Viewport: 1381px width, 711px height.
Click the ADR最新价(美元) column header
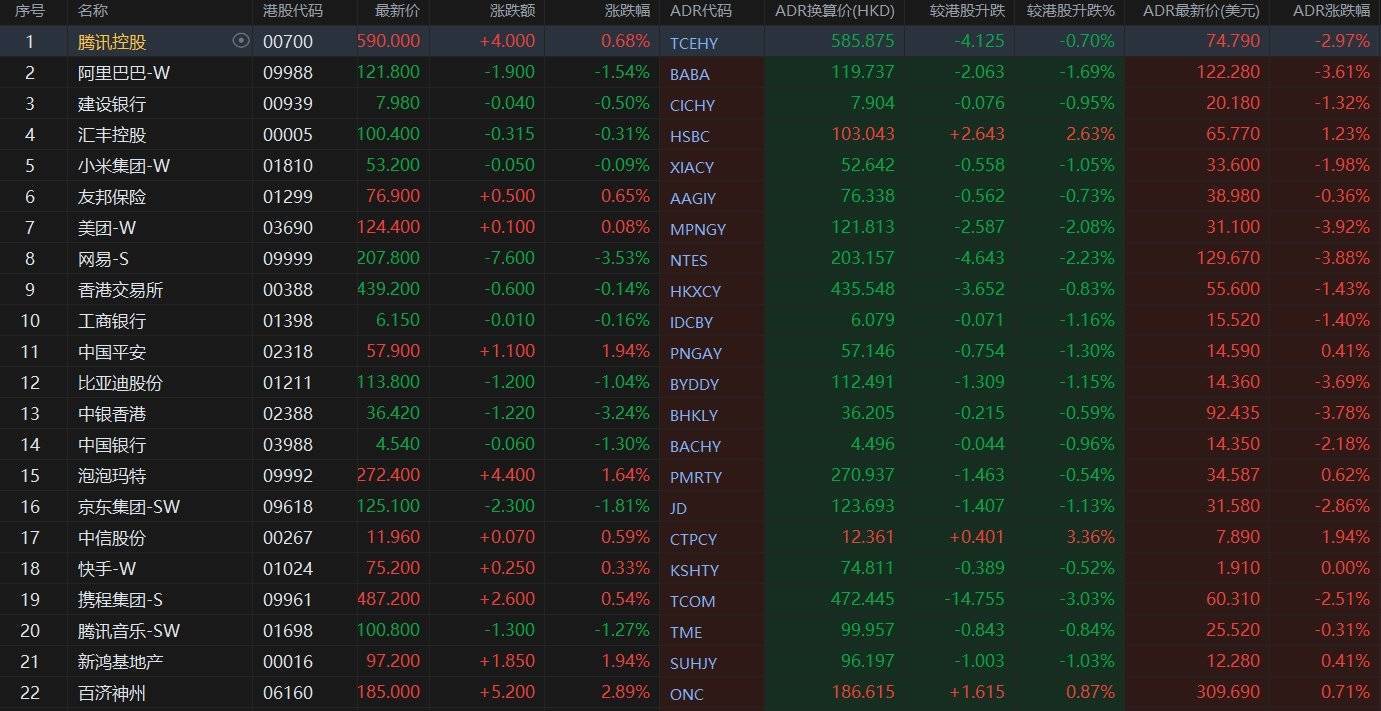point(1201,11)
